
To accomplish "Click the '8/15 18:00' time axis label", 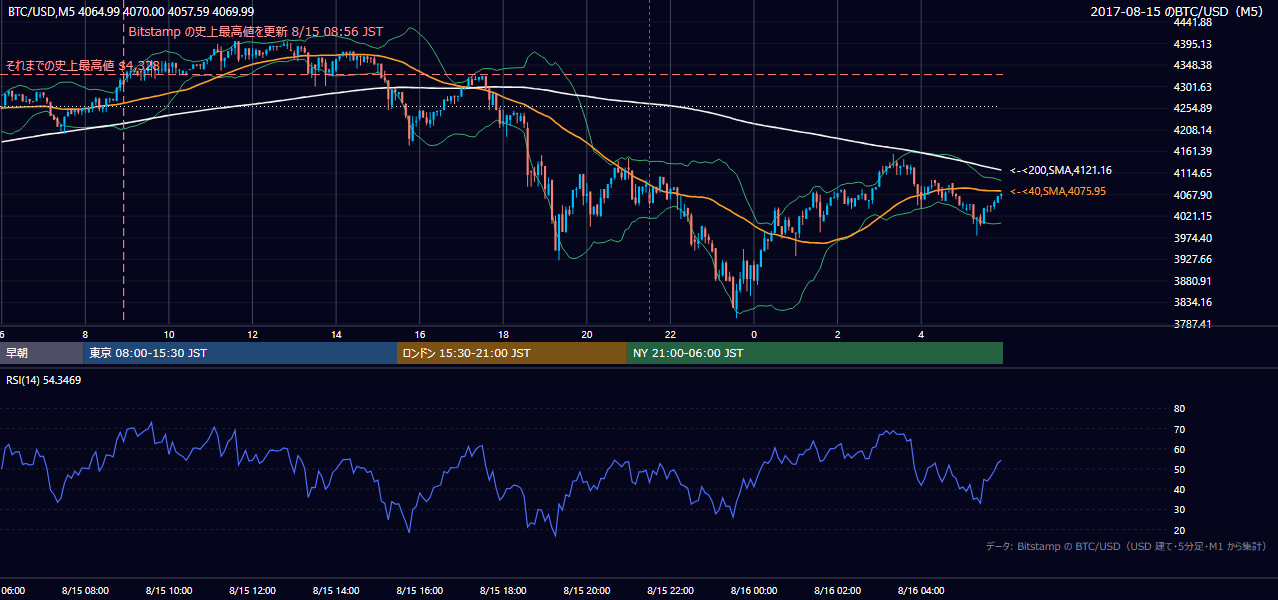I will (503, 591).
